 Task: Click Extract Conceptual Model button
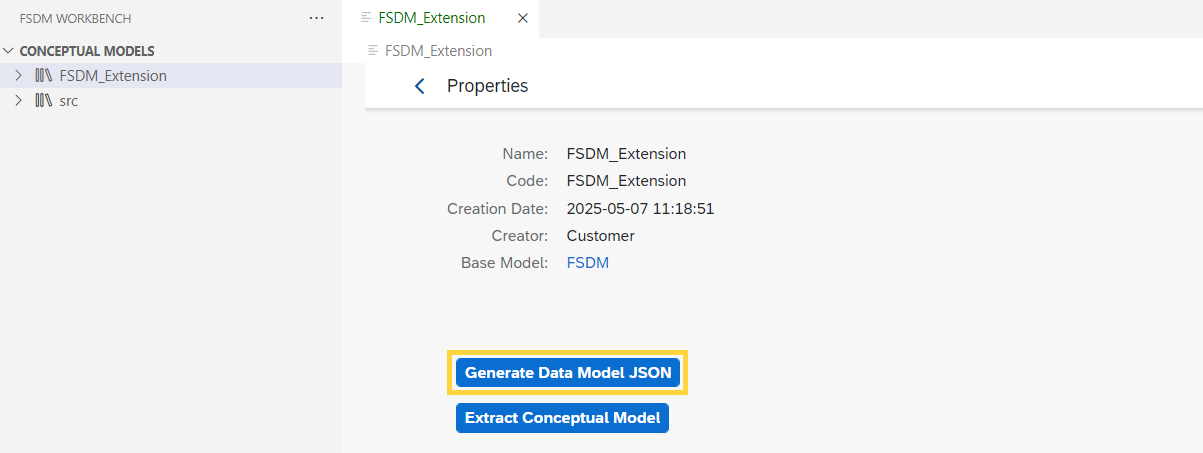point(562,418)
